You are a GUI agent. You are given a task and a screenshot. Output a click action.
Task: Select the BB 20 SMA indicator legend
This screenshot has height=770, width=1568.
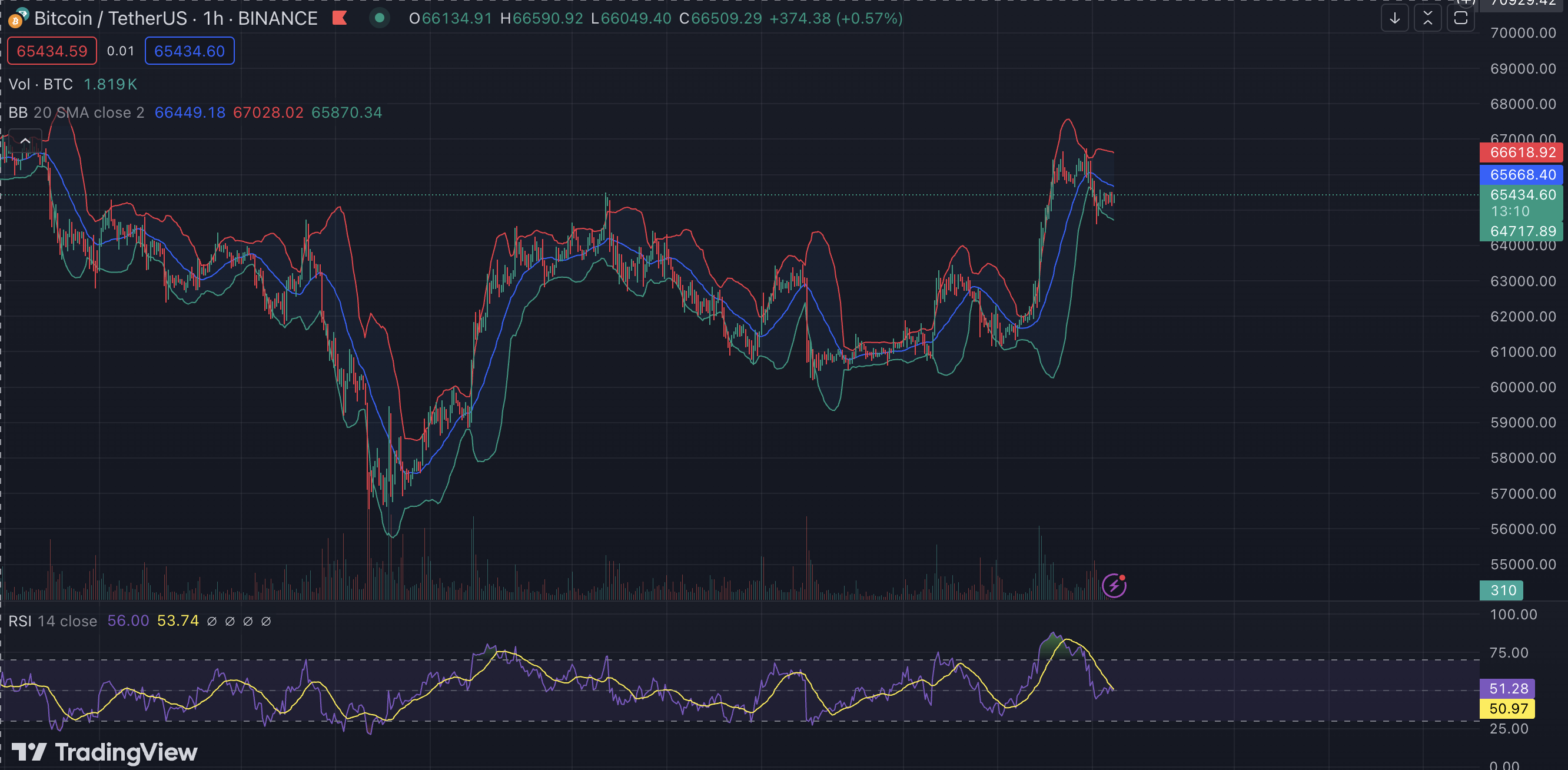(x=76, y=112)
